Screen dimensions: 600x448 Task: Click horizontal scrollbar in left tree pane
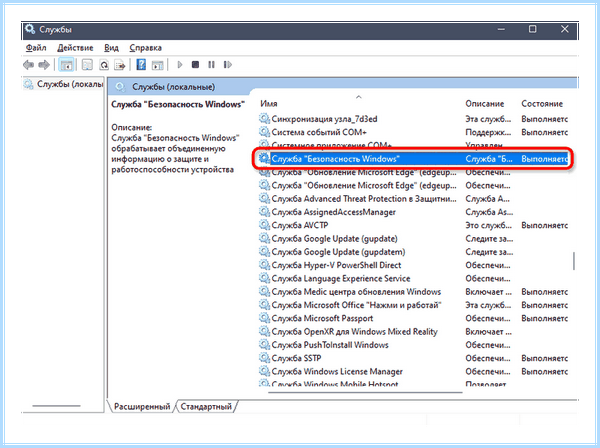point(57,406)
